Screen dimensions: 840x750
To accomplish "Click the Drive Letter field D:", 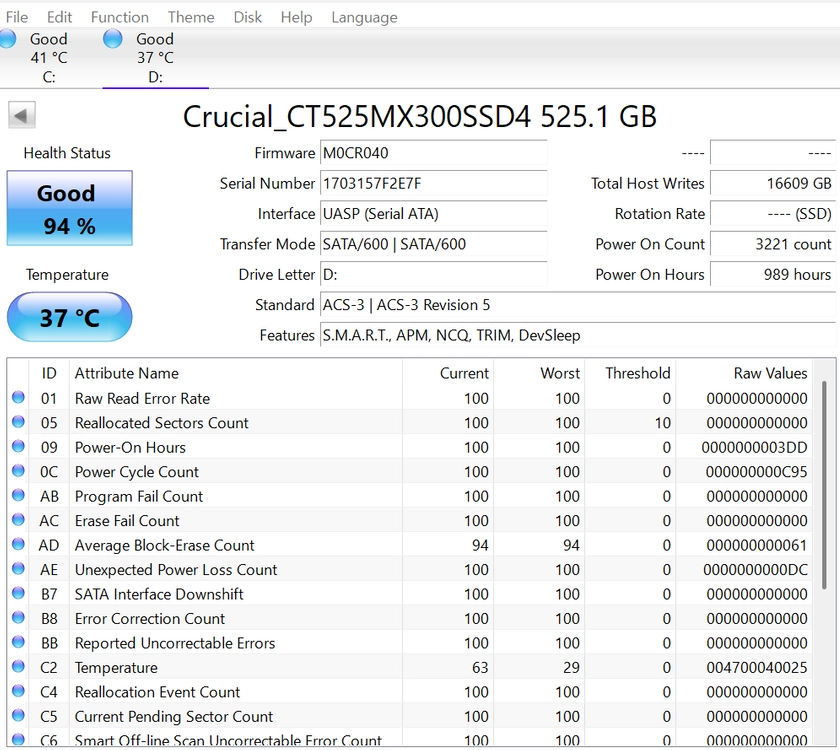I will tap(433, 275).
